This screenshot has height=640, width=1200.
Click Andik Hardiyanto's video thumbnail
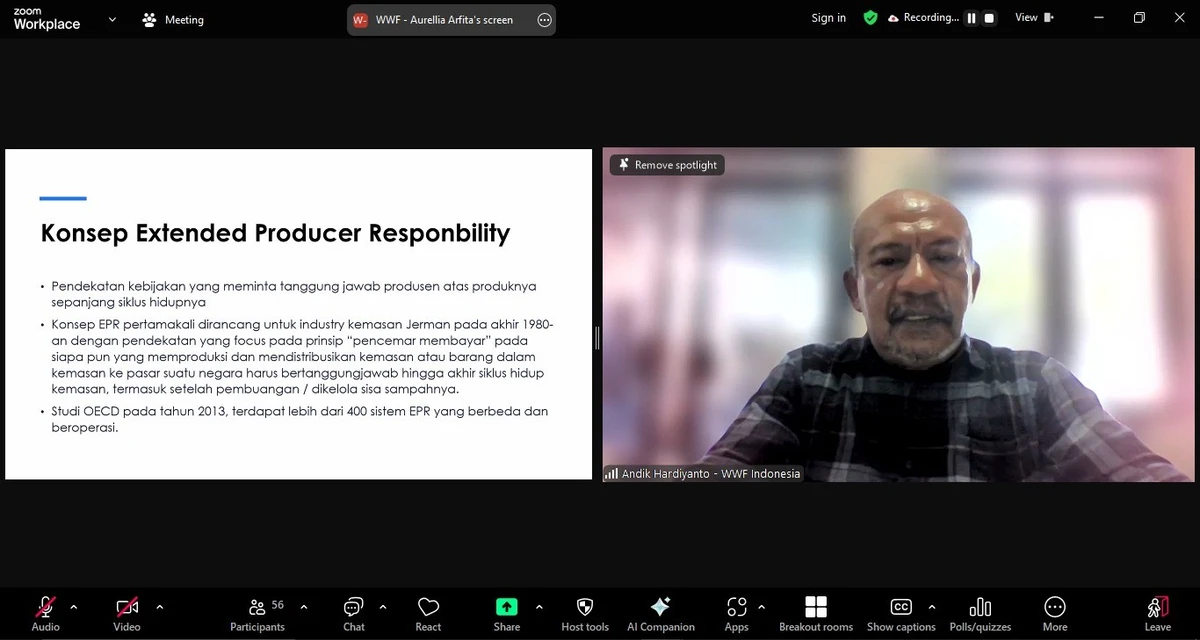(x=897, y=315)
